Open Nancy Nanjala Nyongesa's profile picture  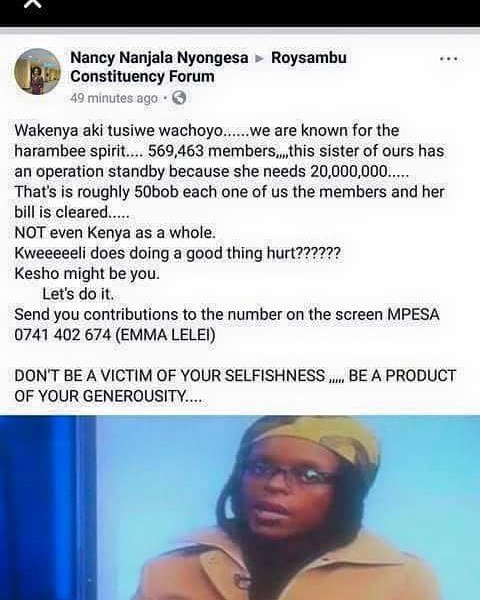click(38, 72)
